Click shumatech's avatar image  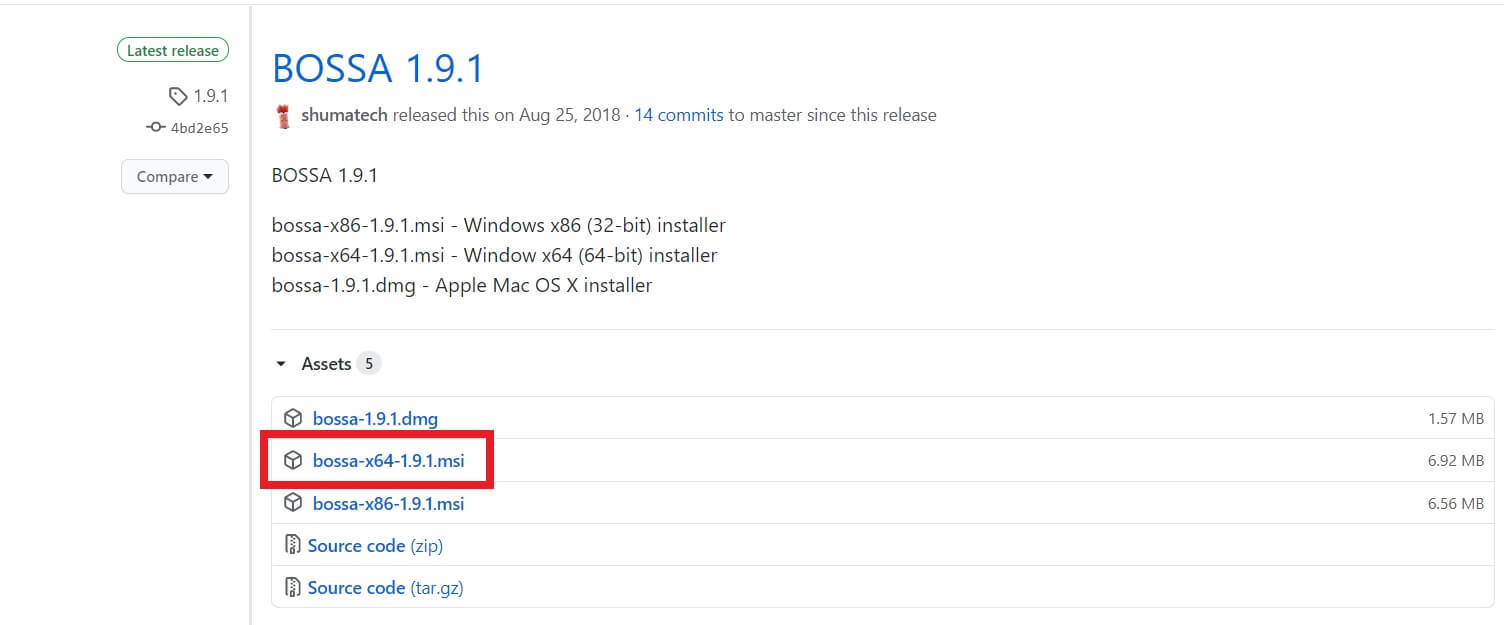click(284, 116)
